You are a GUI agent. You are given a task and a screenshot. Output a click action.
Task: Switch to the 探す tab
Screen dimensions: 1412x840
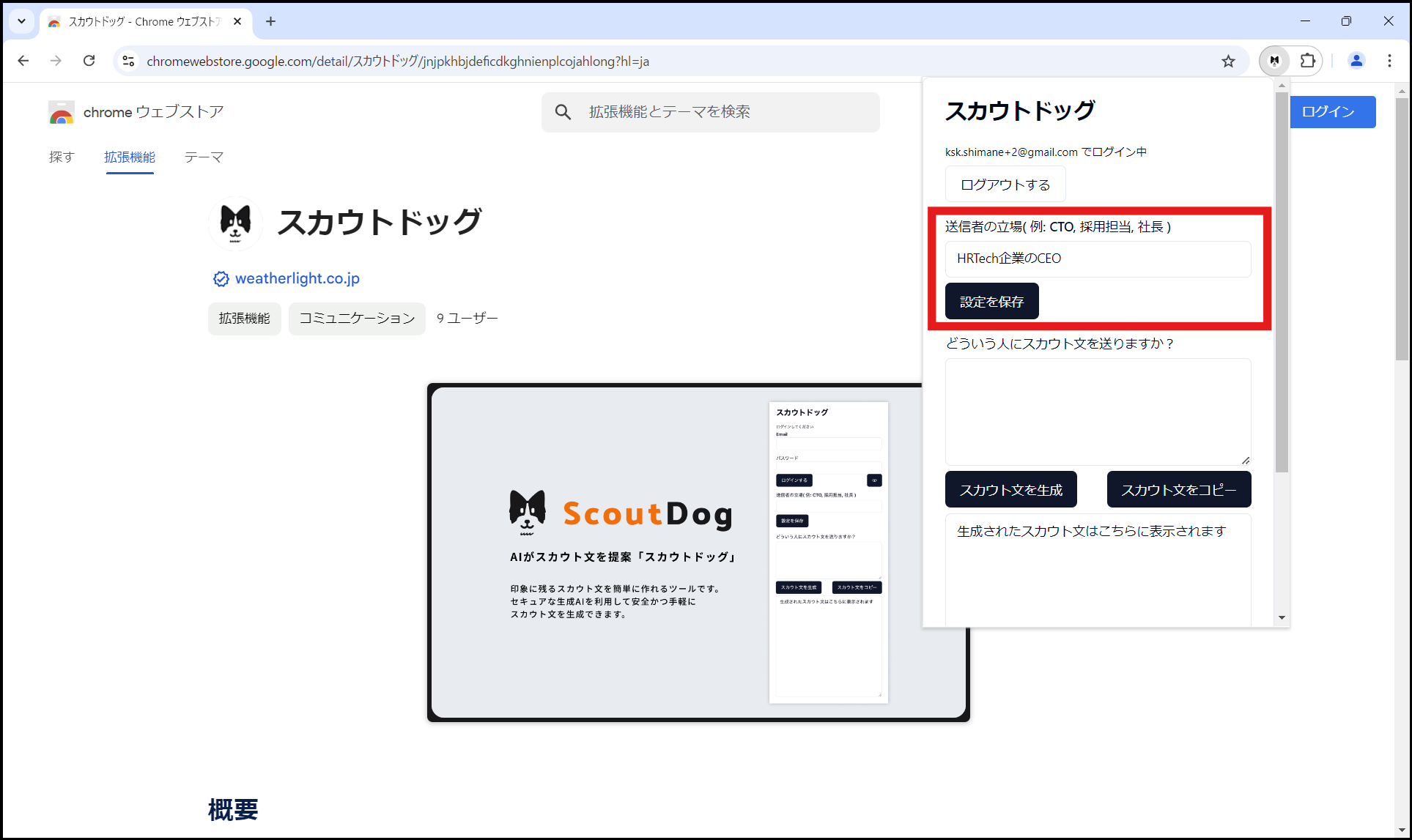pyautogui.click(x=62, y=157)
